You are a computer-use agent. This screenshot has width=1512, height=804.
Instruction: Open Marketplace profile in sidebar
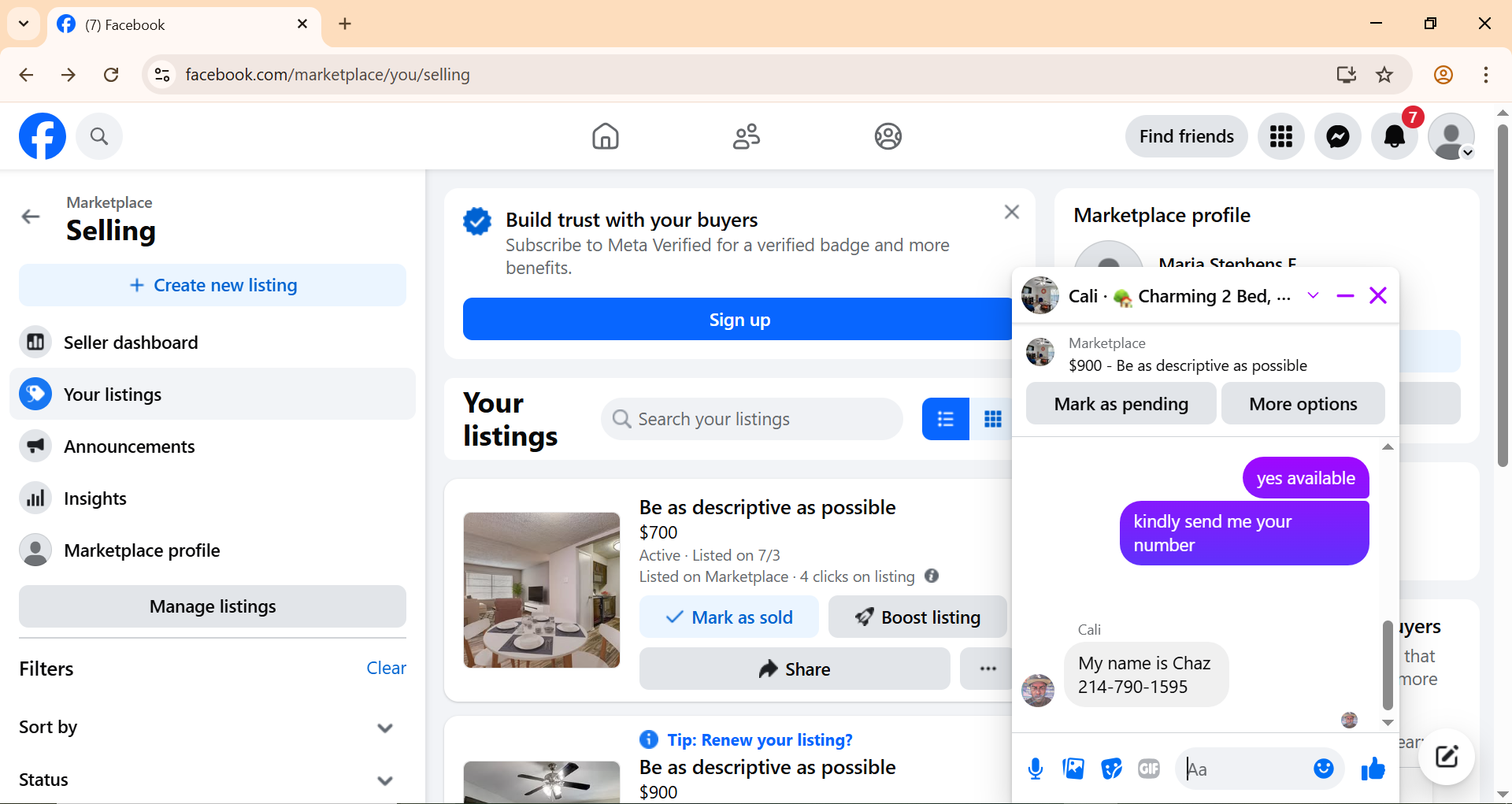(213, 550)
